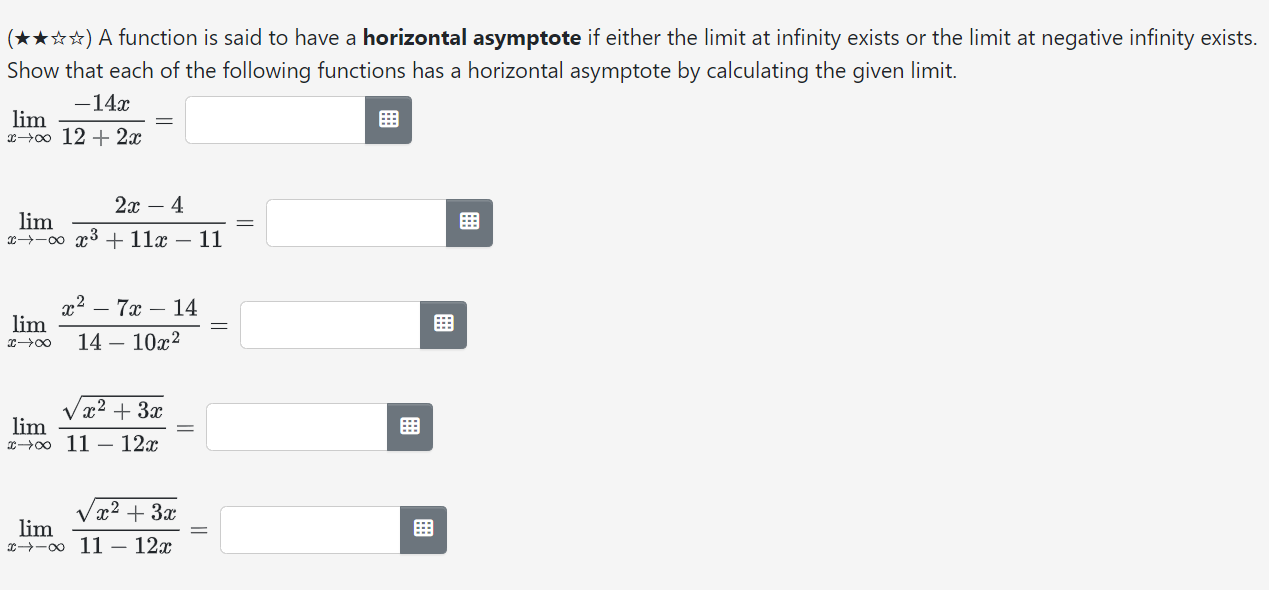The height and width of the screenshot is (590, 1269).
Task: Click the equals sign before the last answer box
Action: [x=198, y=529]
